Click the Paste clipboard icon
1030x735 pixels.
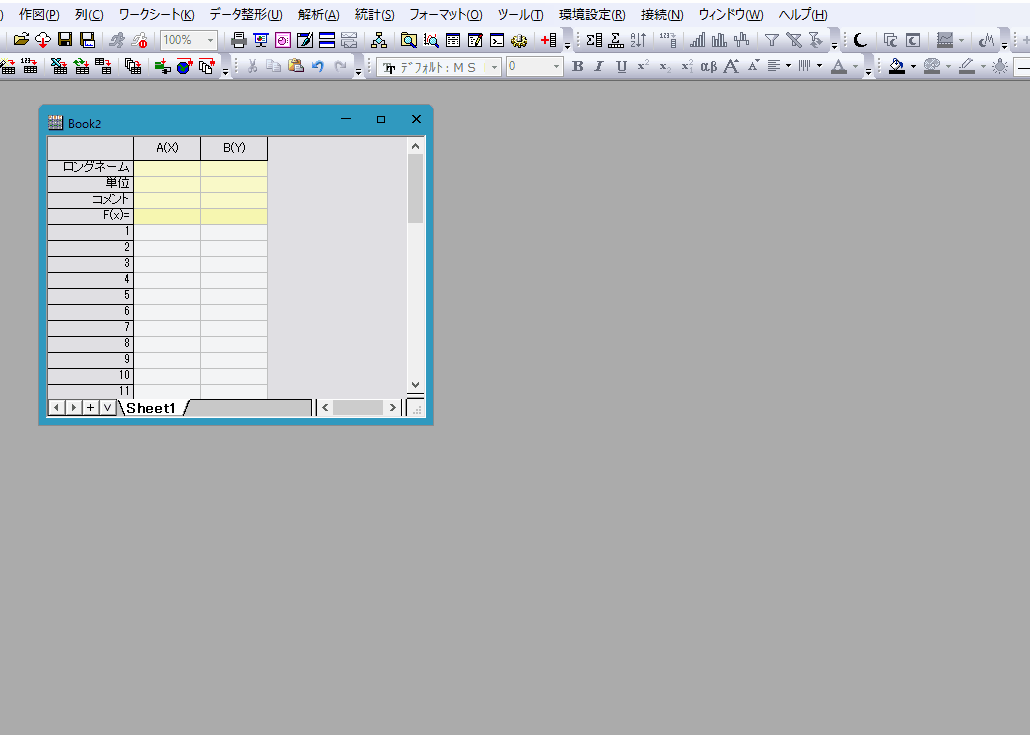pos(295,66)
